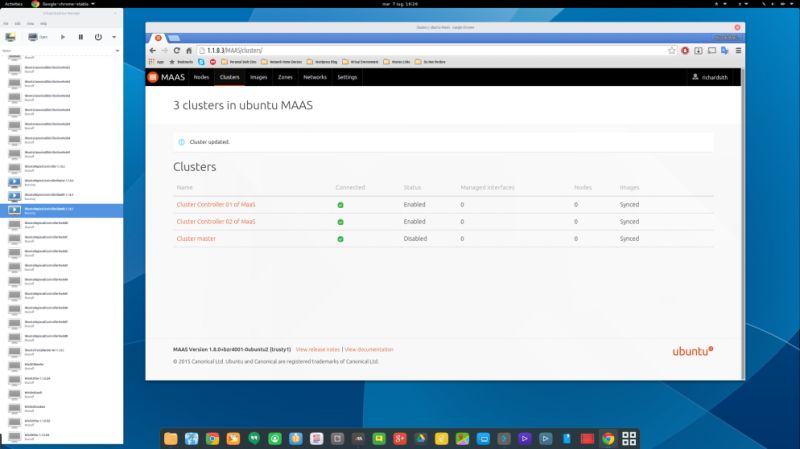This screenshot has height=449, width=800.
Task: Open Google+ from the dock
Action: pyautogui.click(x=399, y=438)
